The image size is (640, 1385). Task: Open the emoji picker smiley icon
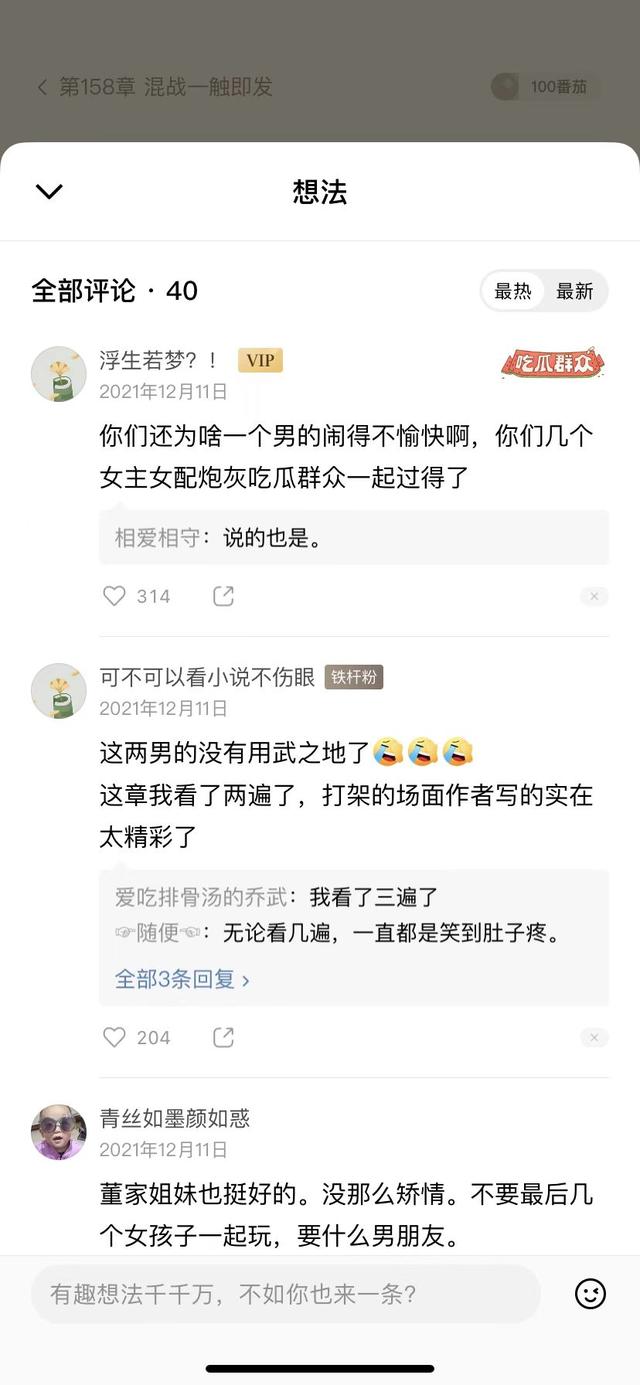click(590, 1293)
